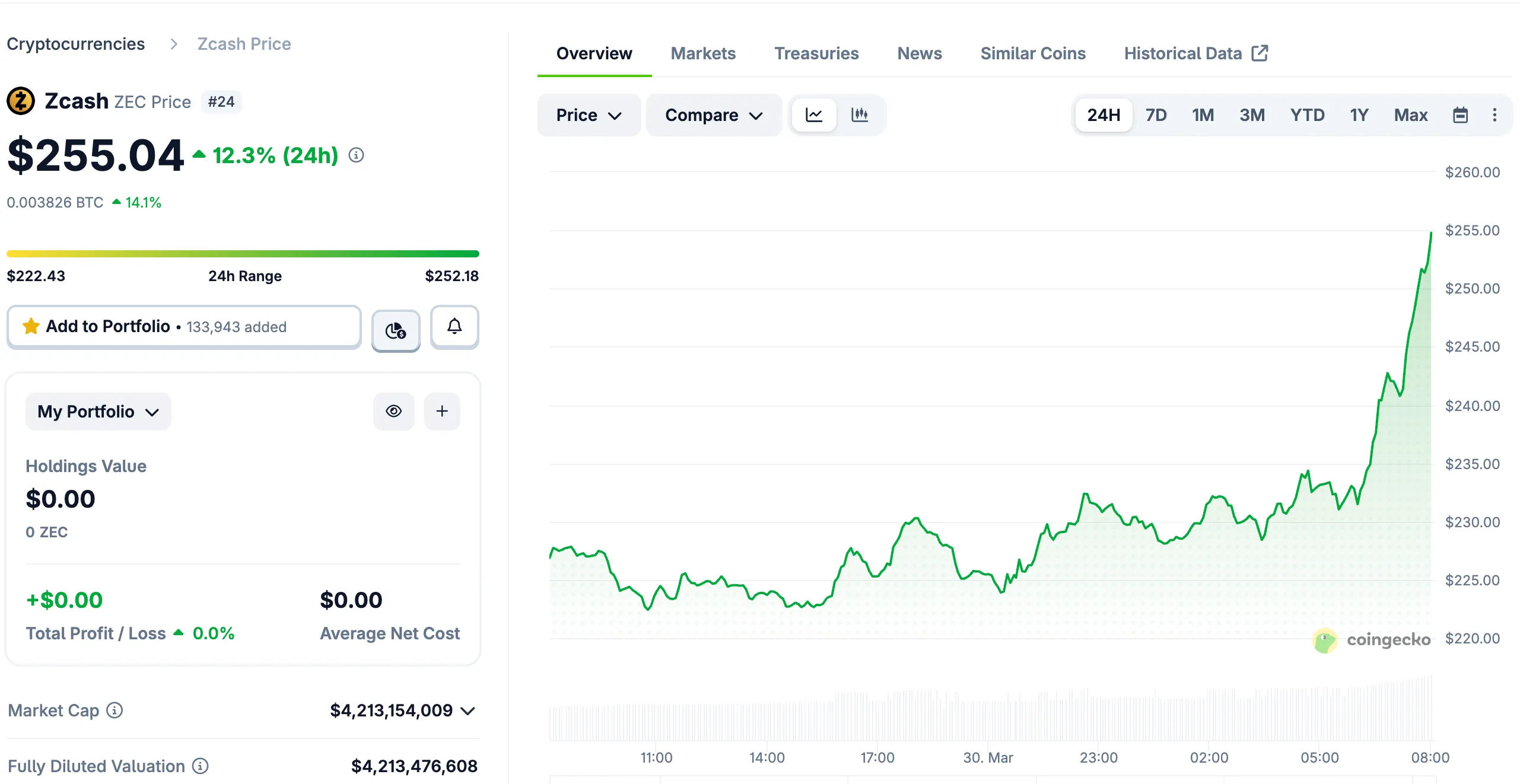Screen dimensions: 1520x784
Task: Click Add to Portfolio button
Action: [x=184, y=327]
